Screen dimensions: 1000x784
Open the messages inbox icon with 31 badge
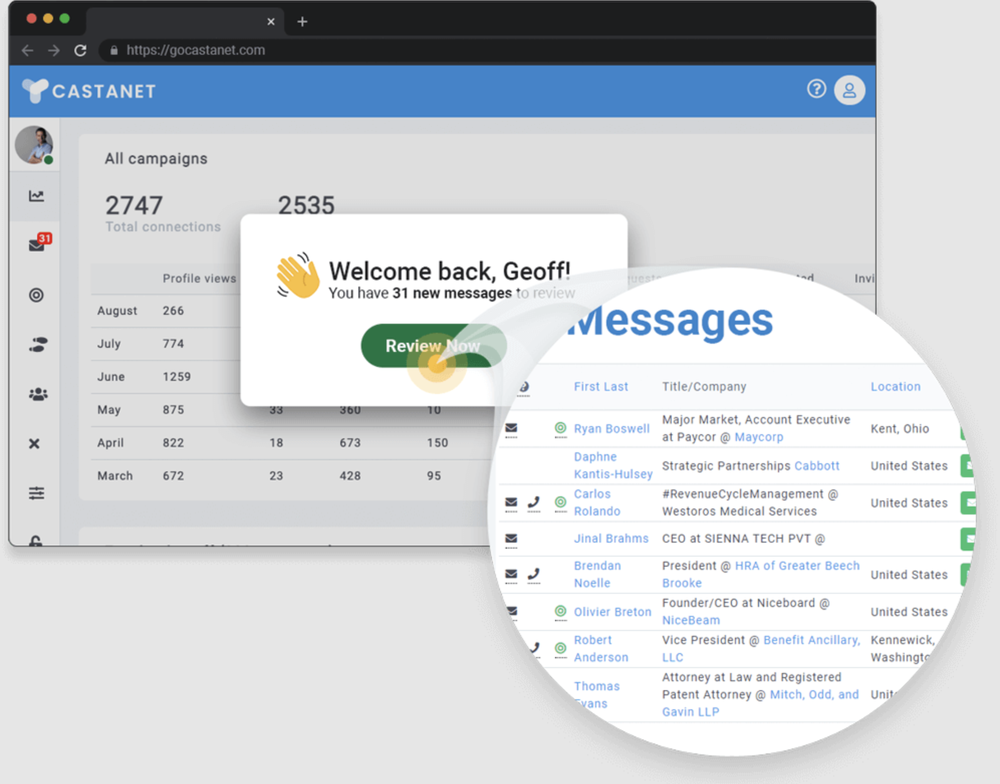click(x=38, y=244)
